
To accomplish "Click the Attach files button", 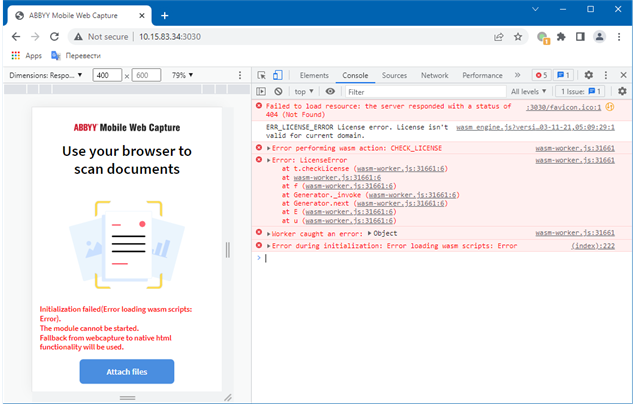I will coord(127,372).
